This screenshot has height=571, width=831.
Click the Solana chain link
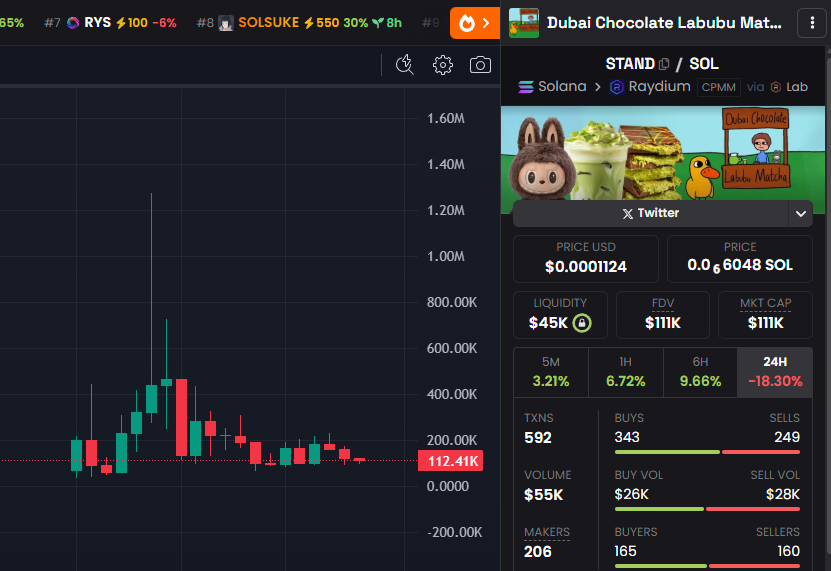tap(552, 86)
